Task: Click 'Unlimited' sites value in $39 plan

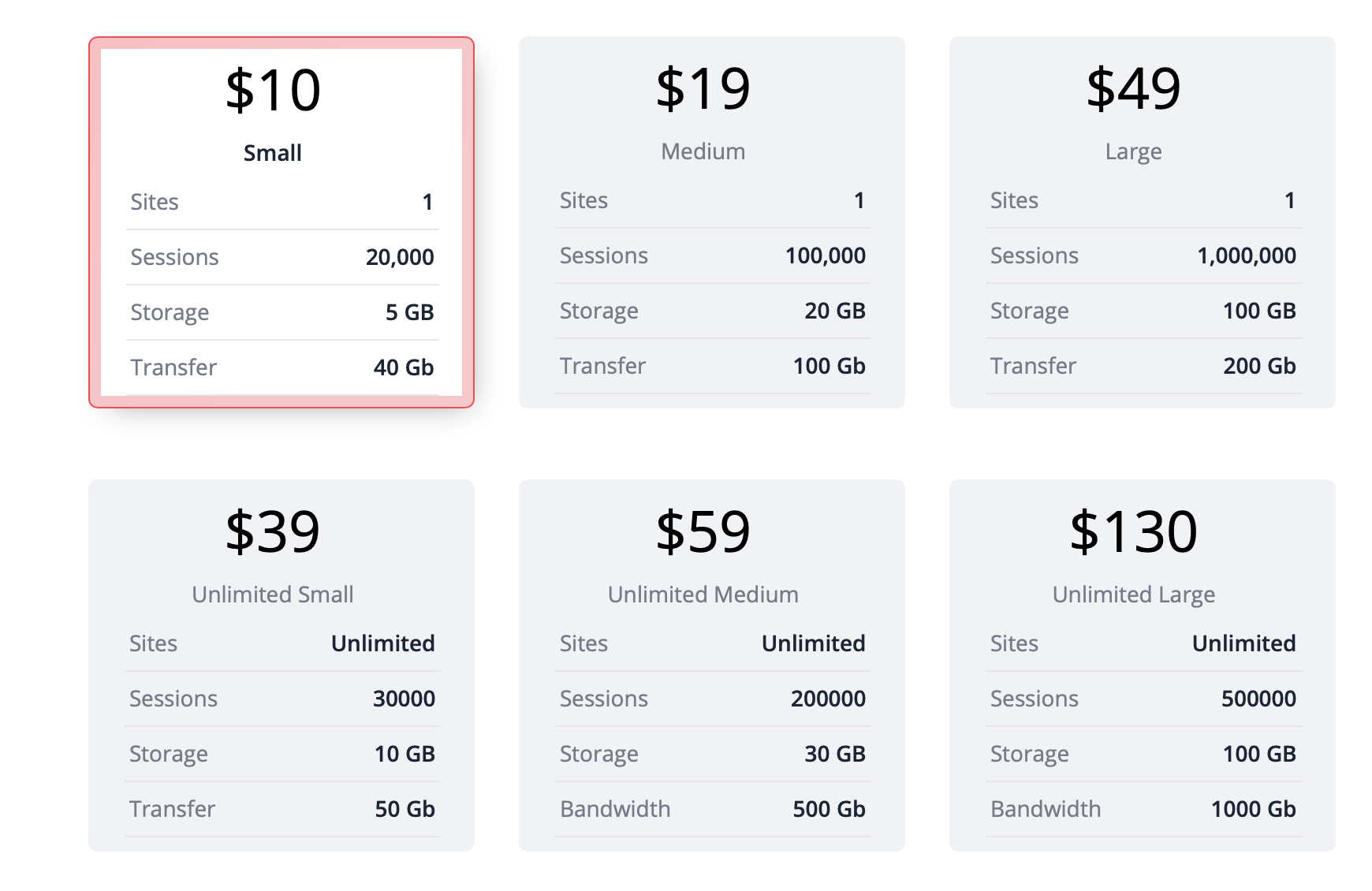Action: [383, 643]
